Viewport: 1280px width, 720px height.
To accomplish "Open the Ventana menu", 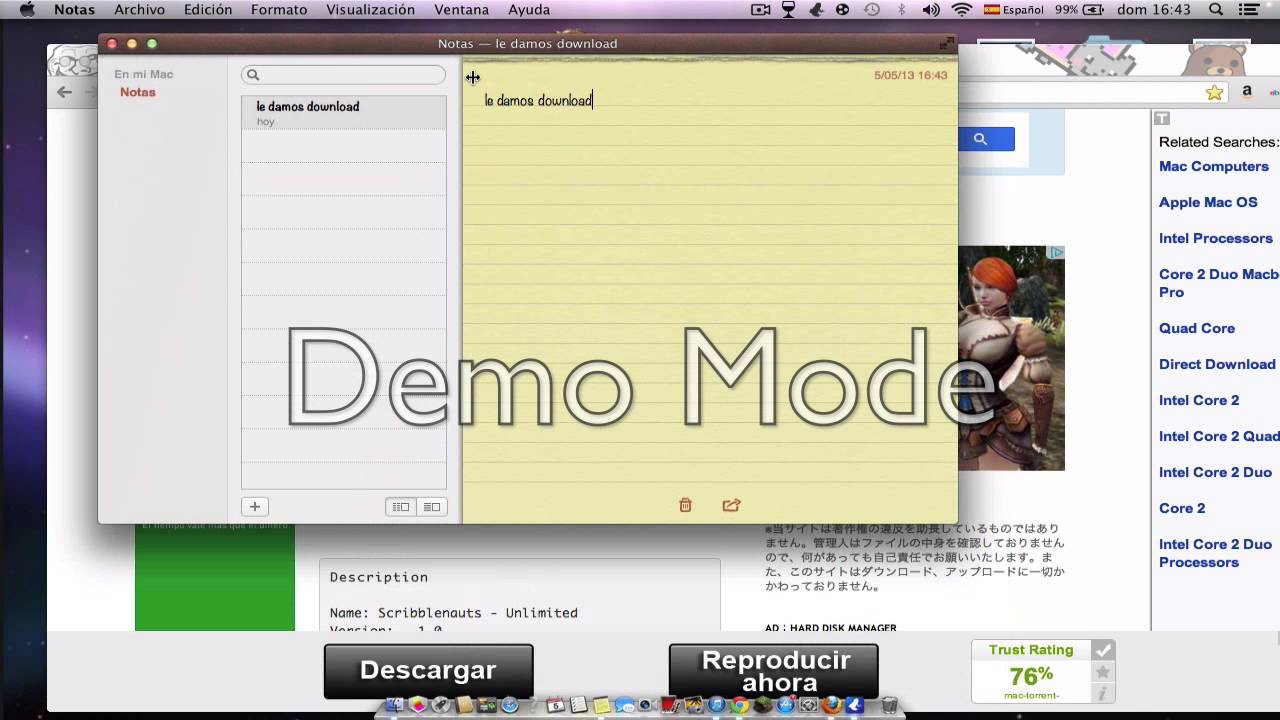I will (x=462, y=10).
